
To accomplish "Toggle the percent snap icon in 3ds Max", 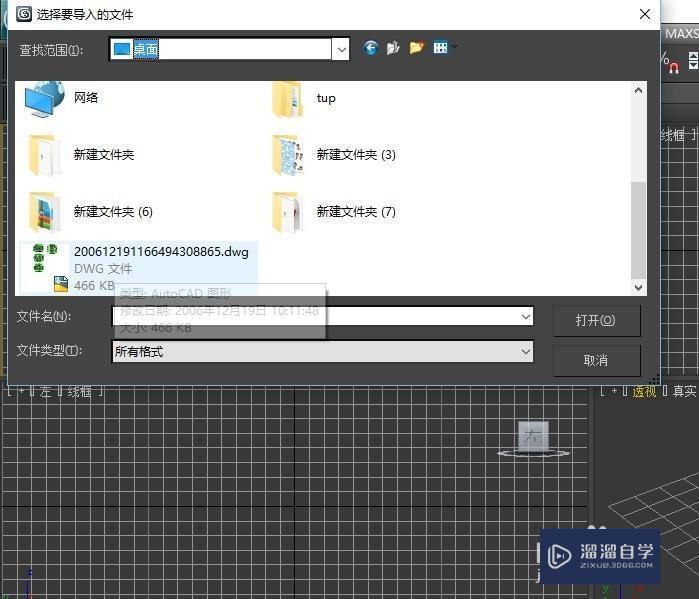I will pyautogui.click(x=670, y=62).
